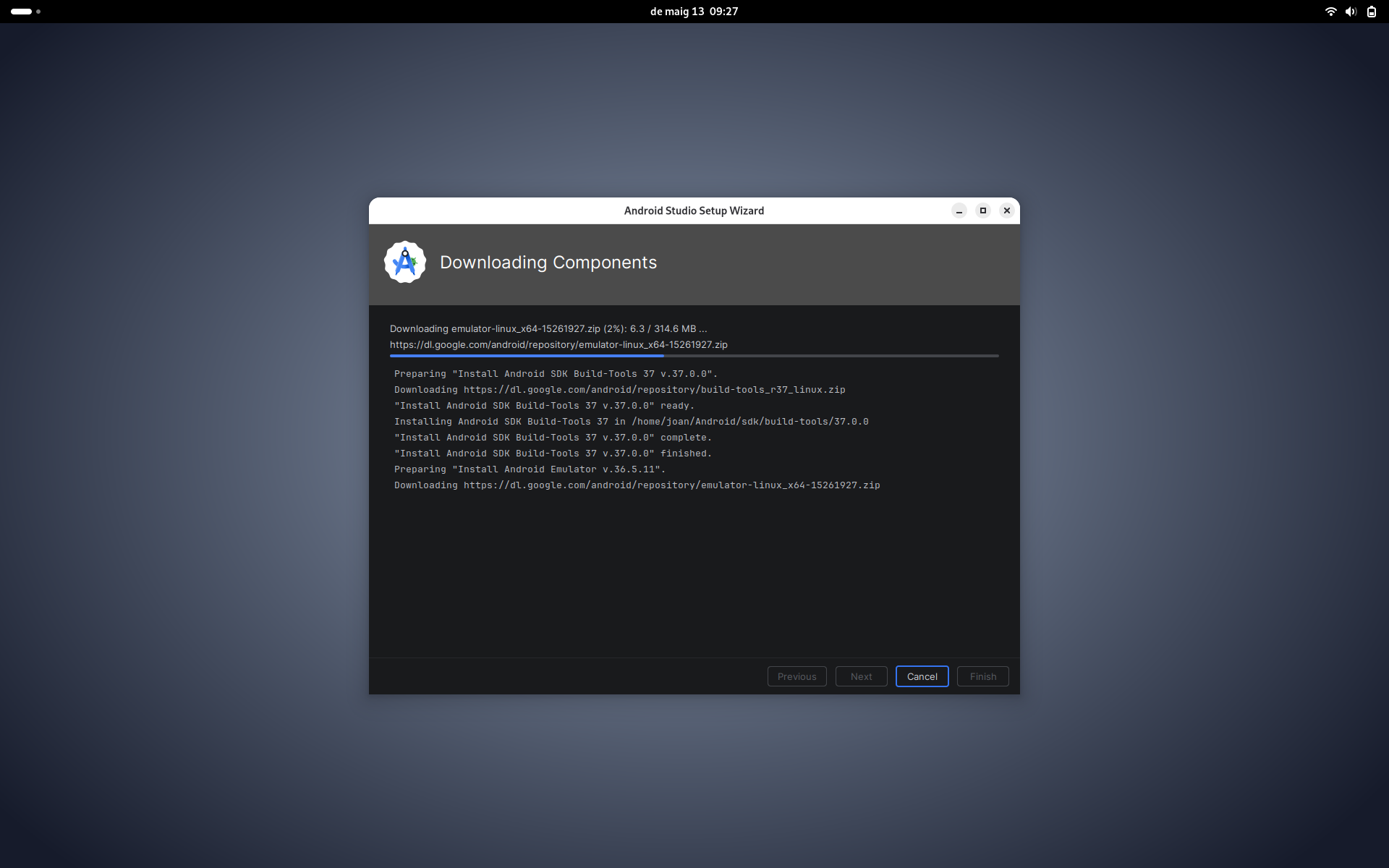1389x868 pixels.
Task: Maximize the Setup Wizard window
Action: 983,210
